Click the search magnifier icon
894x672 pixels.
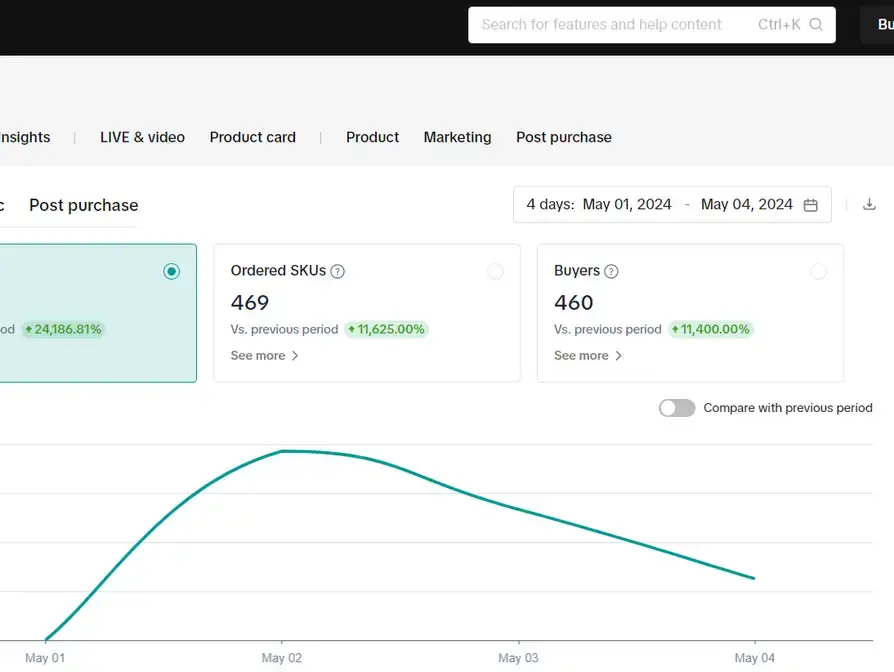[816, 25]
